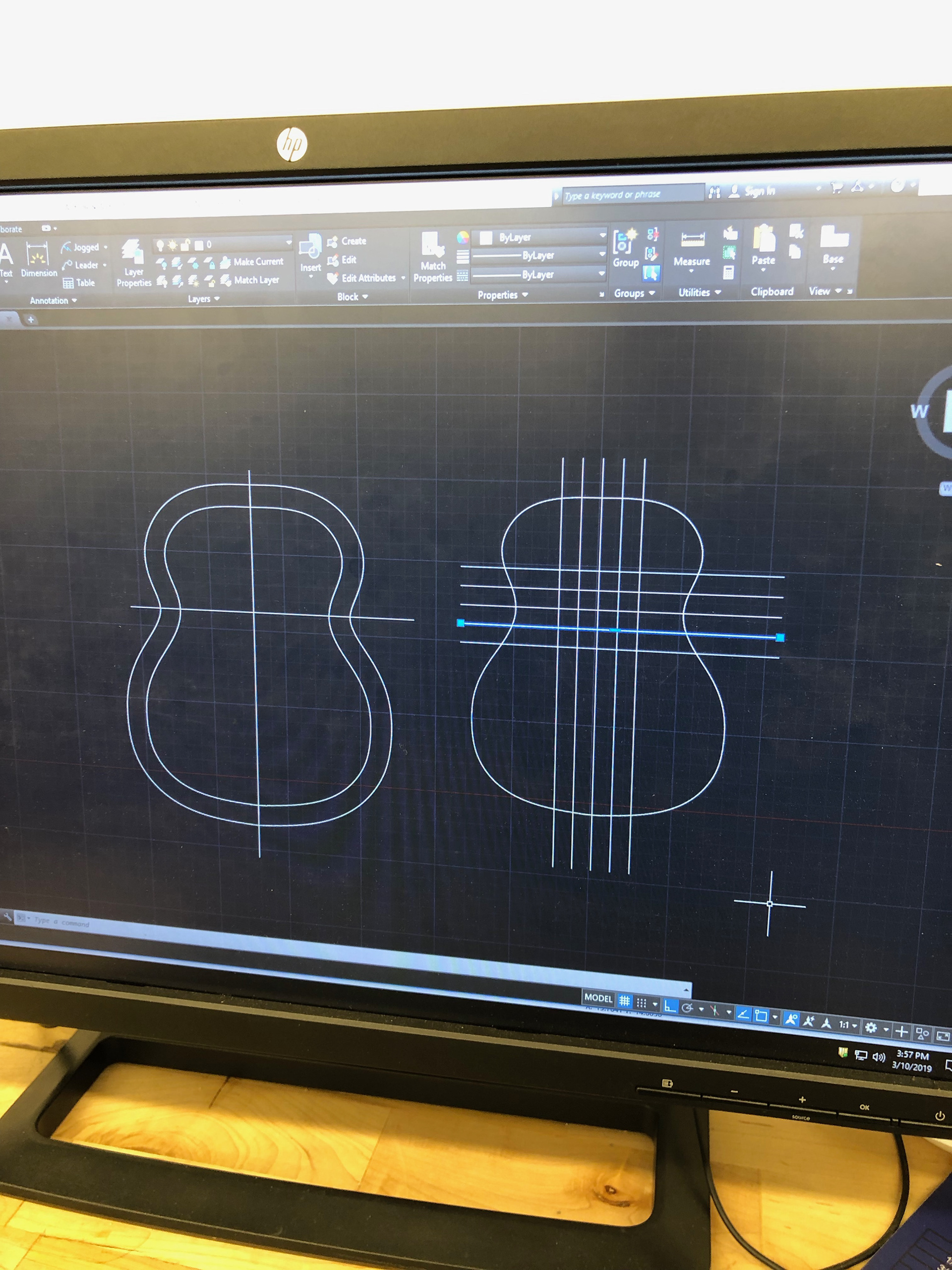
Task: Select the Dimension tool
Action: 39,259
